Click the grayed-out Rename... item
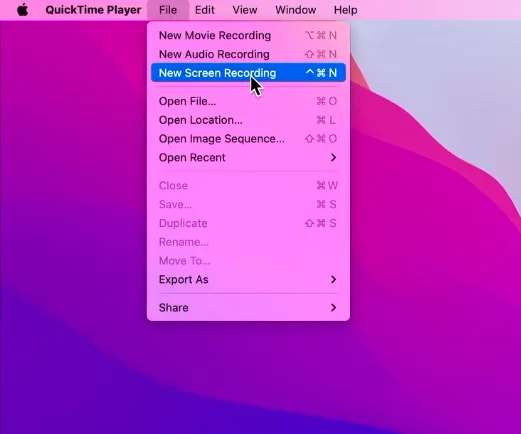This screenshot has width=521, height=434. (248, 242)
